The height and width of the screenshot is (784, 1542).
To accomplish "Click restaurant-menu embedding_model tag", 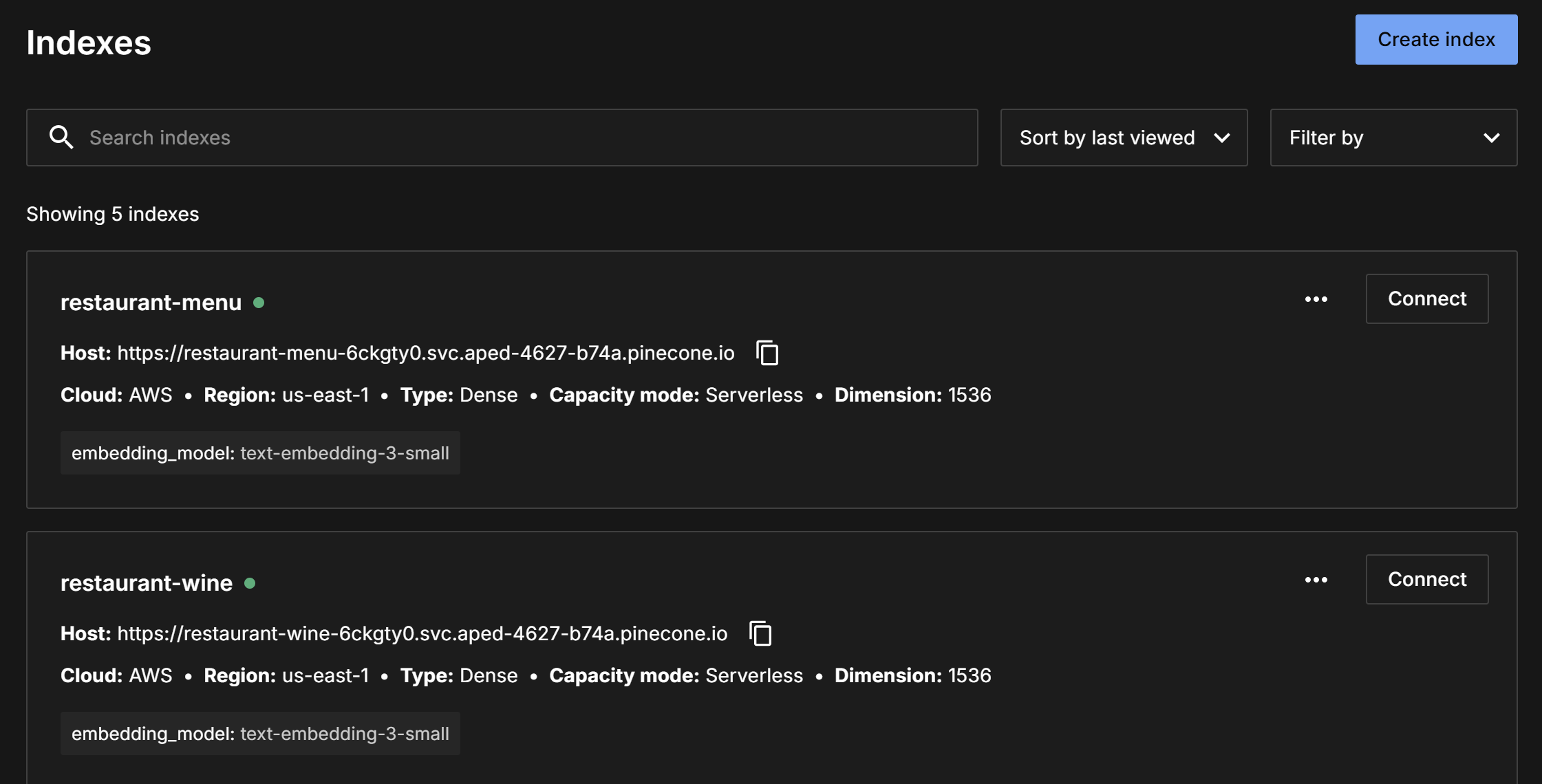I will click(x=260, y=453).
